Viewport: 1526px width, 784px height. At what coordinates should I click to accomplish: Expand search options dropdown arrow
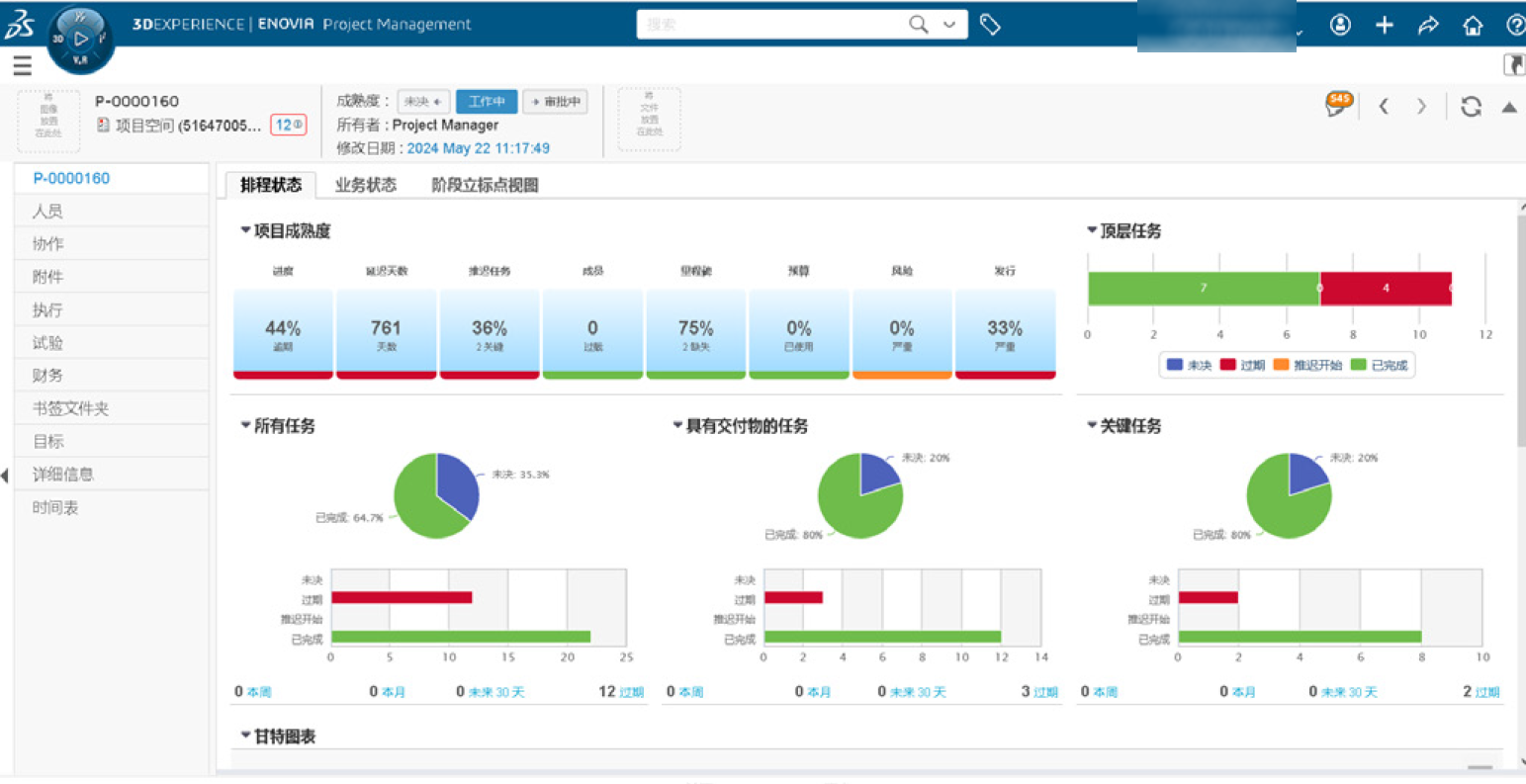click(x=949, y=25)
